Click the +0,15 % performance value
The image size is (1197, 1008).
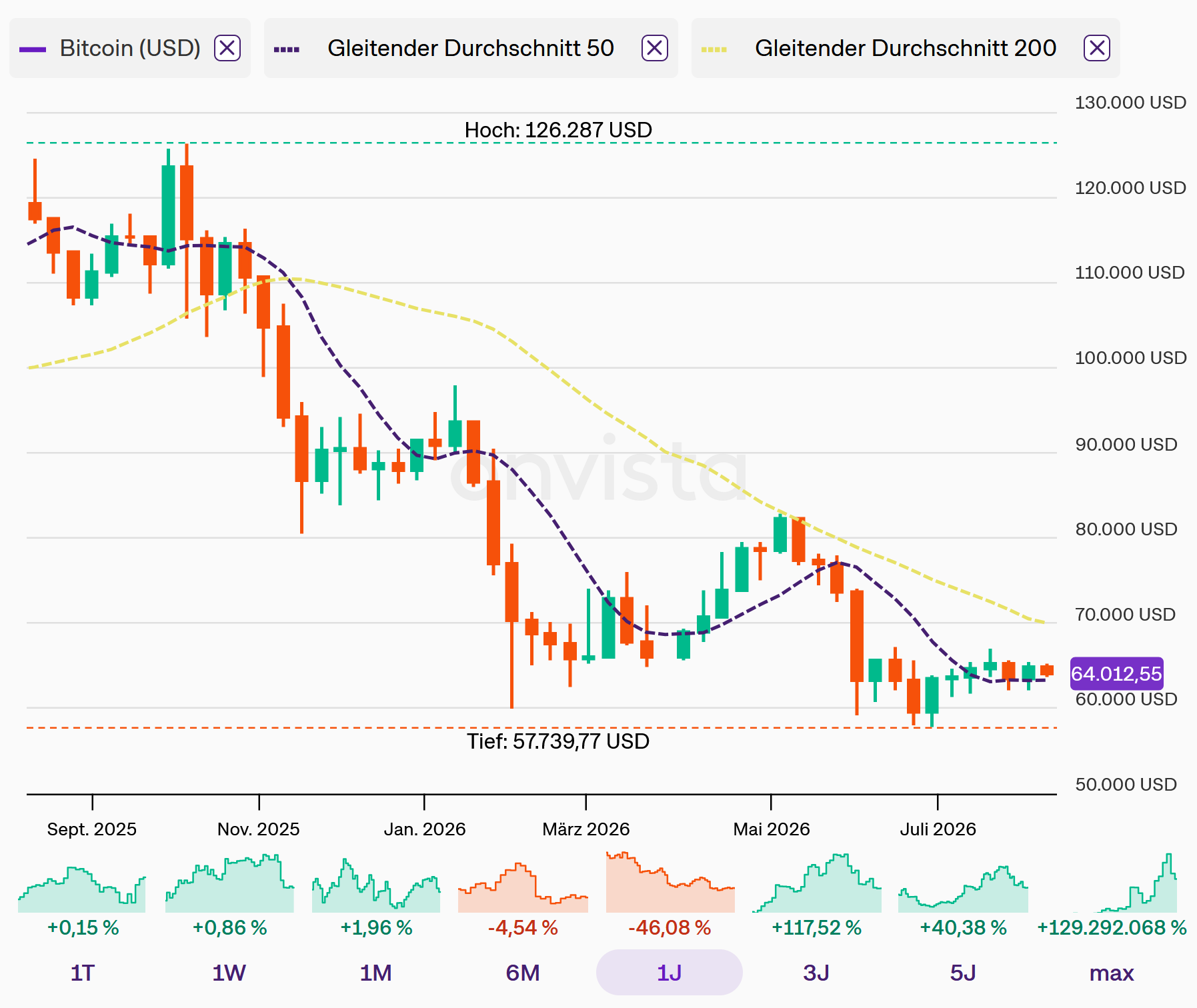tap(83, 927)
